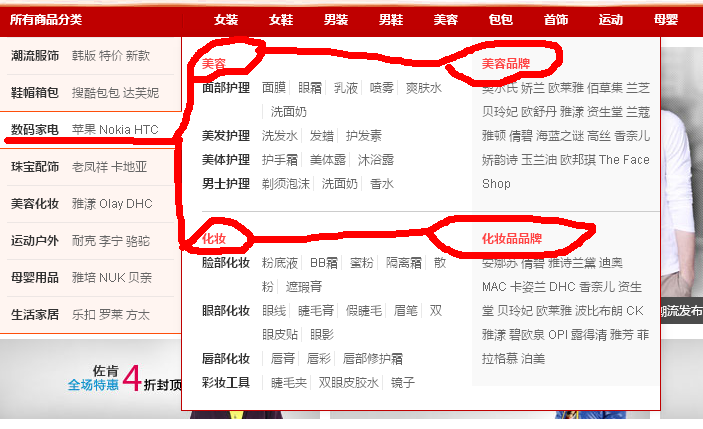Screen dimensions: 703x429
Task: Open the 男鞋 navigation tab
Action: (391, 20)
